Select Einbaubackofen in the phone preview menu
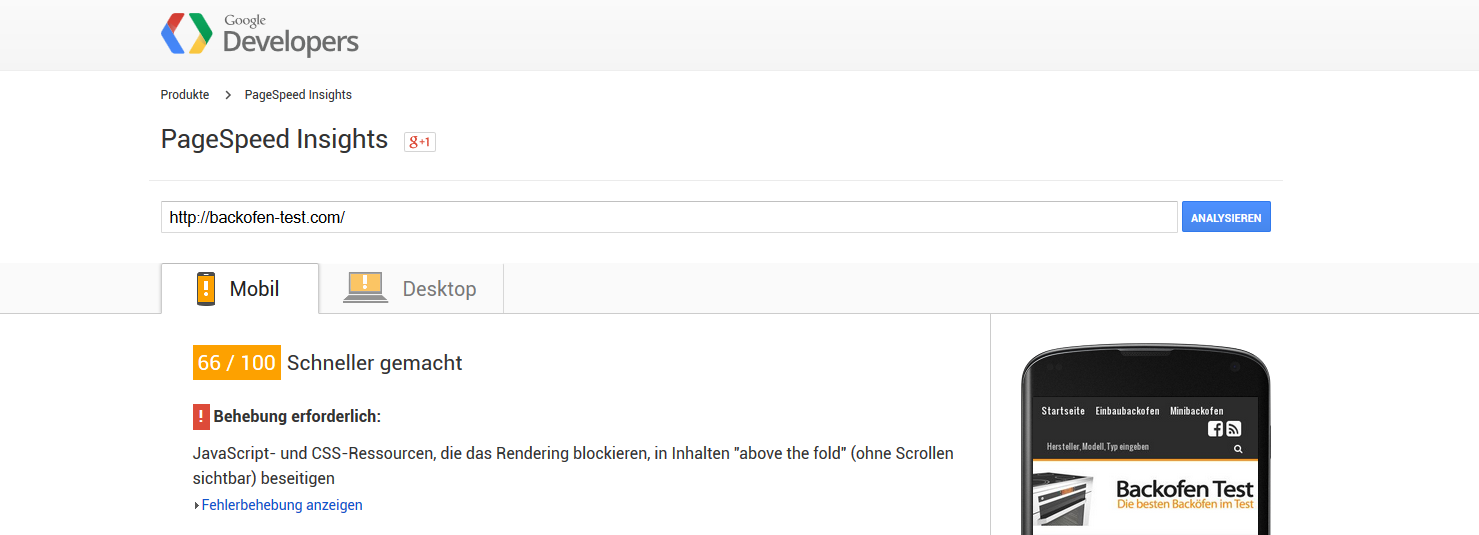The height and width of the screenshot is (535, 1479). pos(1127,411)
